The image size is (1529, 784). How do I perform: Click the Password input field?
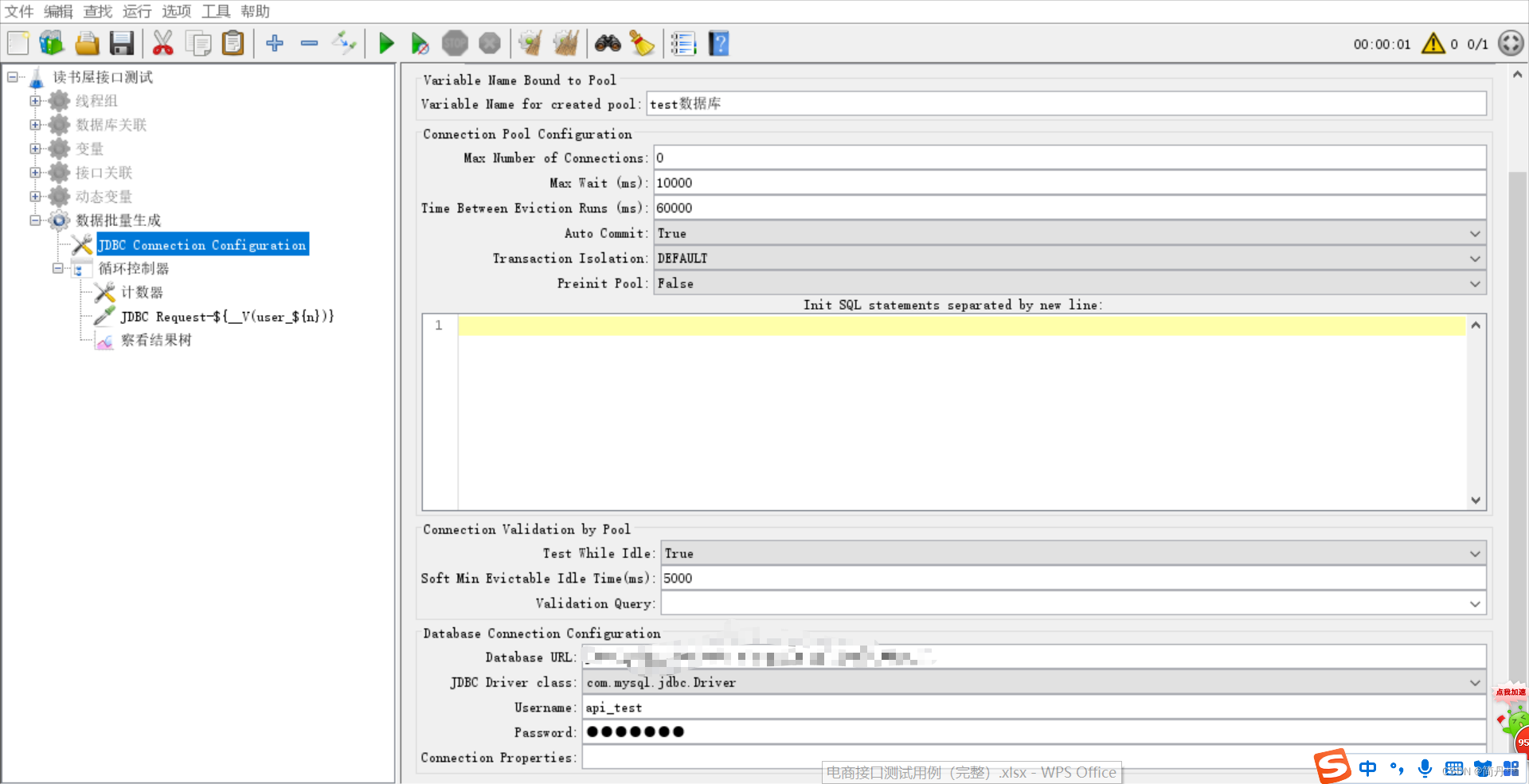1034,732
